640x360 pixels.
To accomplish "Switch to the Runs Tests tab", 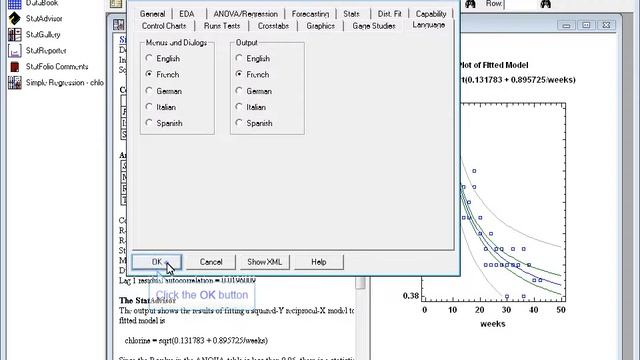I will pyautogui.click(x=222, y=26).
